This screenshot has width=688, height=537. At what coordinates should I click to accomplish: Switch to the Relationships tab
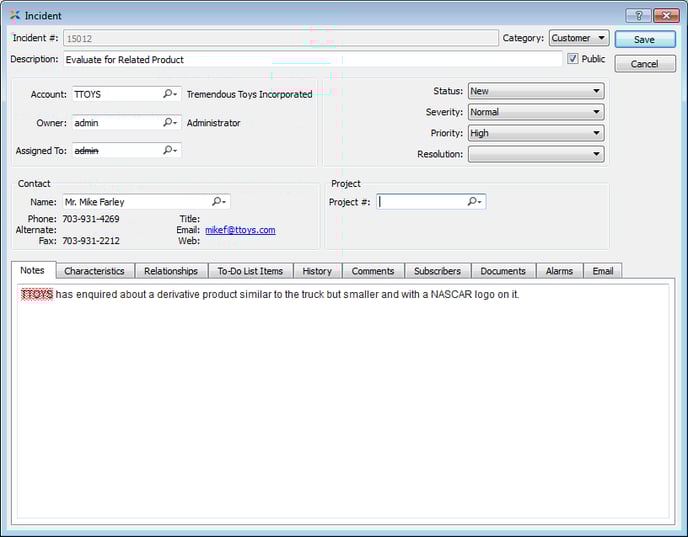[x=171, y=271]
